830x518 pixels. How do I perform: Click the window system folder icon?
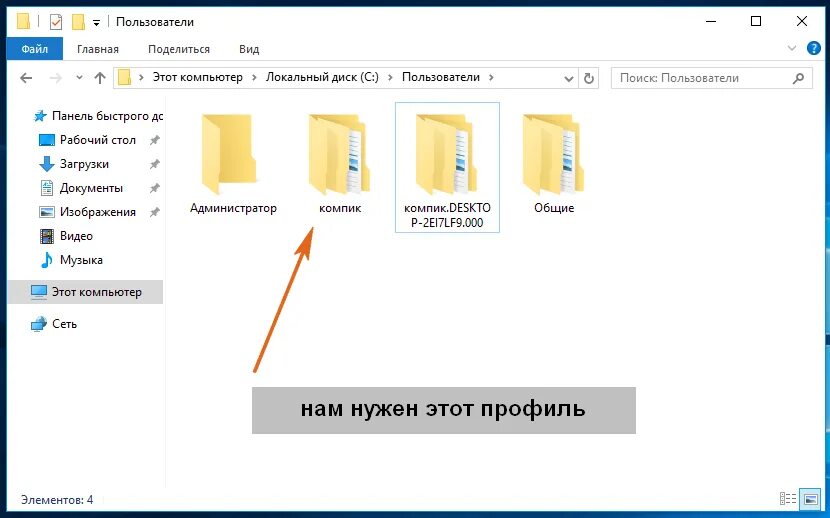point(23,22)
